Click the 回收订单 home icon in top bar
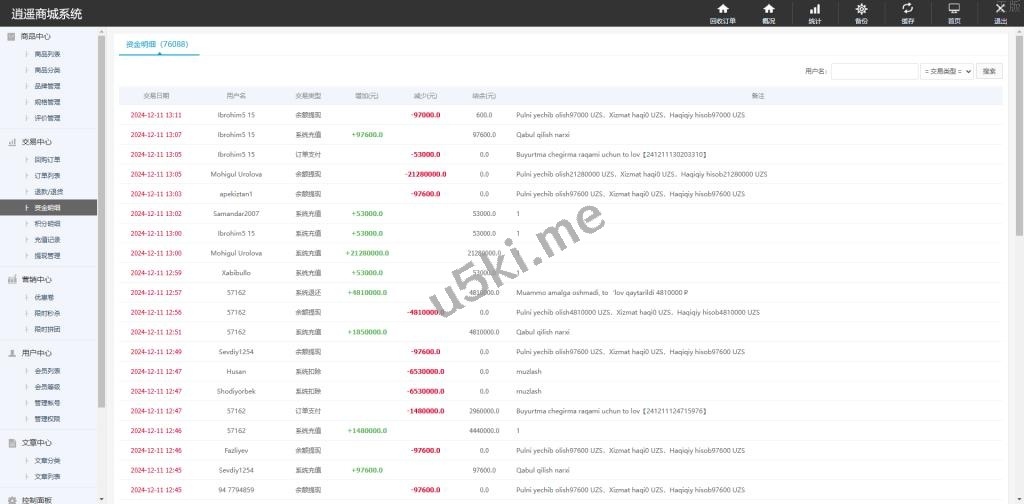This screenshot has height=504, width=1024. click(x=722, y=9)
